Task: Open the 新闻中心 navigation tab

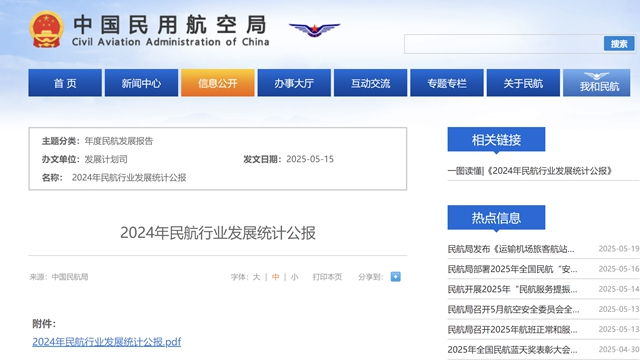Action: (141, 83)
